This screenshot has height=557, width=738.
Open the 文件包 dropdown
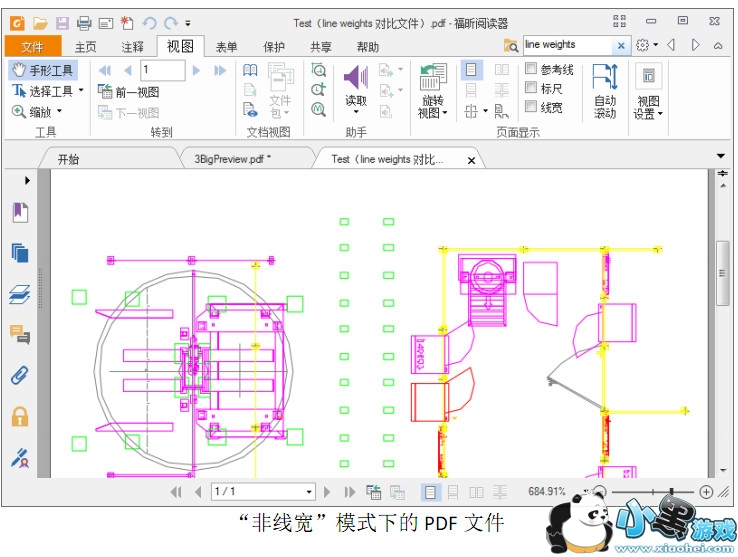280,91
